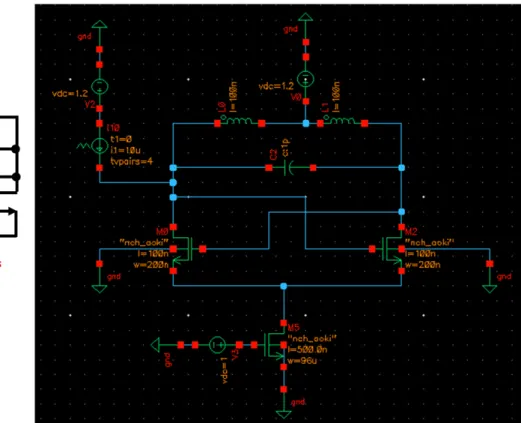Click the gate terminal pin of M2
The height and width of the screenshot is (423, 521).
coord(372,249)
